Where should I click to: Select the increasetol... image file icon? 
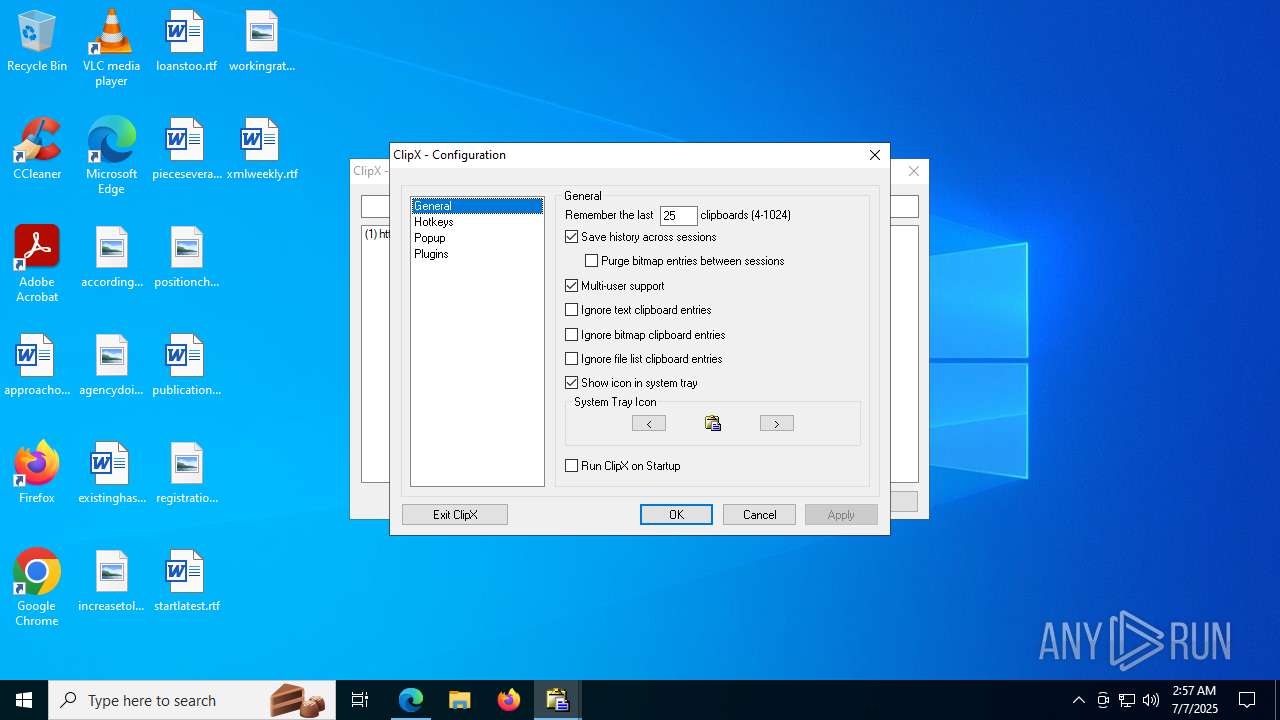click(x=111, y=582)
